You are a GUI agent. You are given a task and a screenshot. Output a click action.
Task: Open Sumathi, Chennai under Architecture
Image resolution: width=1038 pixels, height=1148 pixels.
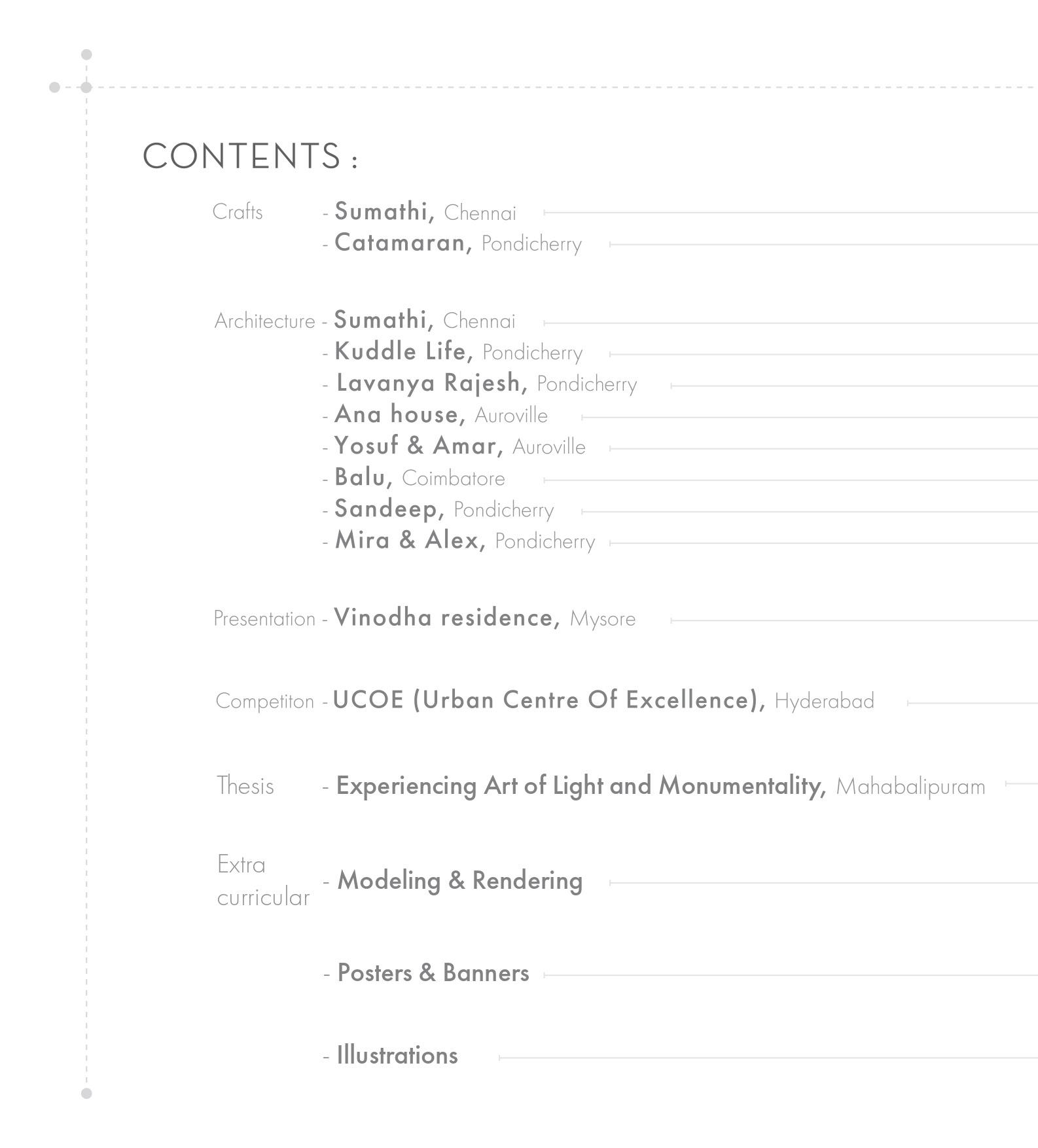425,321
